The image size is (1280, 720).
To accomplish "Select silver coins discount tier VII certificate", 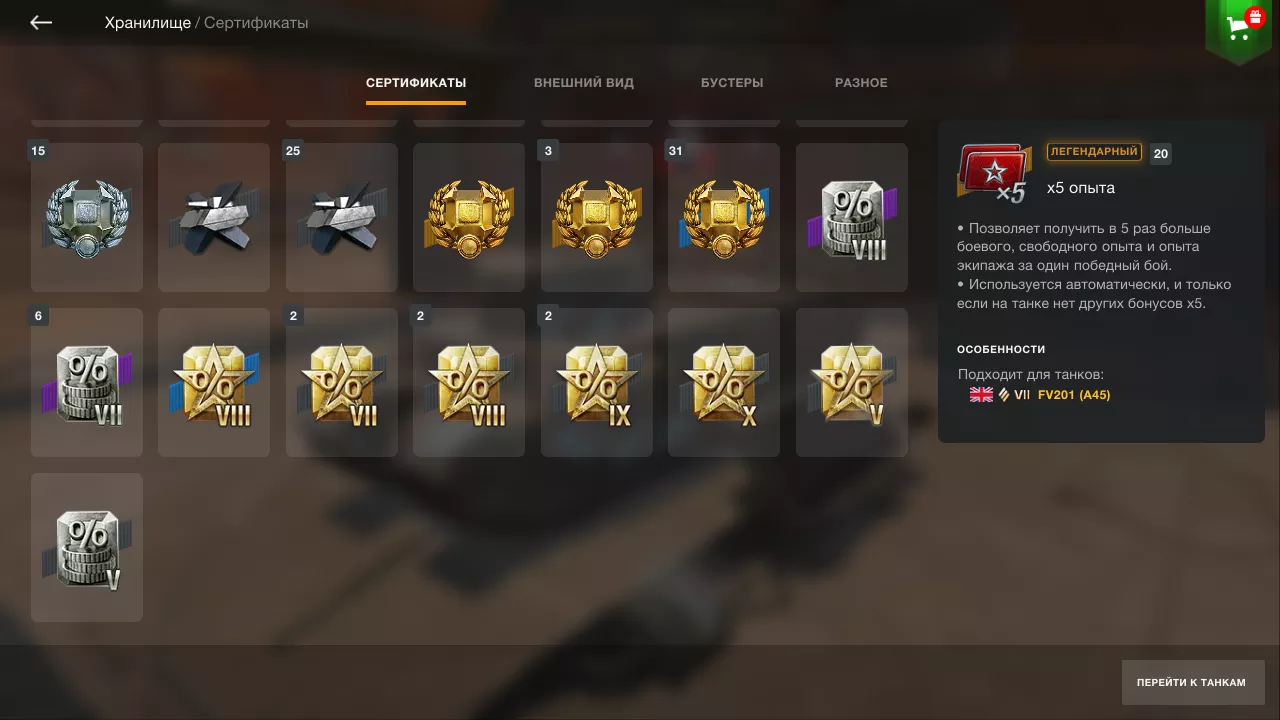I will click(87, 382).
